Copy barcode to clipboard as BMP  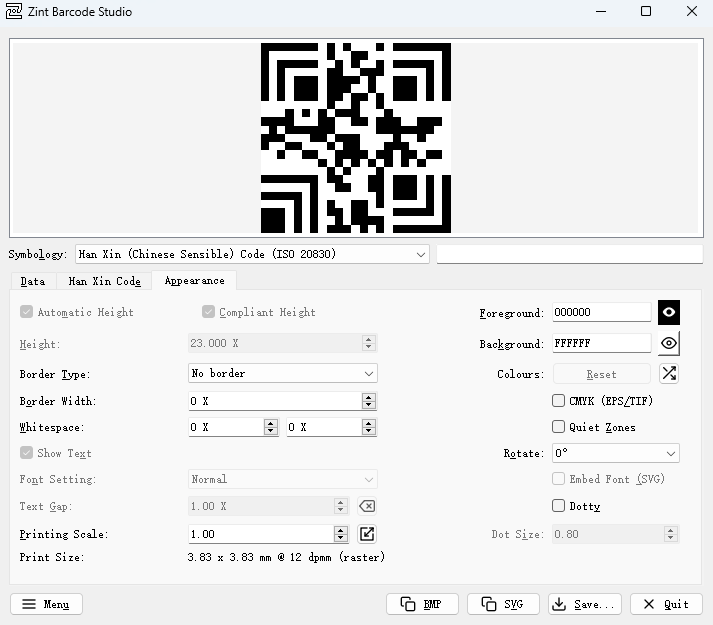pyautogui.click(x=422, y=604)
